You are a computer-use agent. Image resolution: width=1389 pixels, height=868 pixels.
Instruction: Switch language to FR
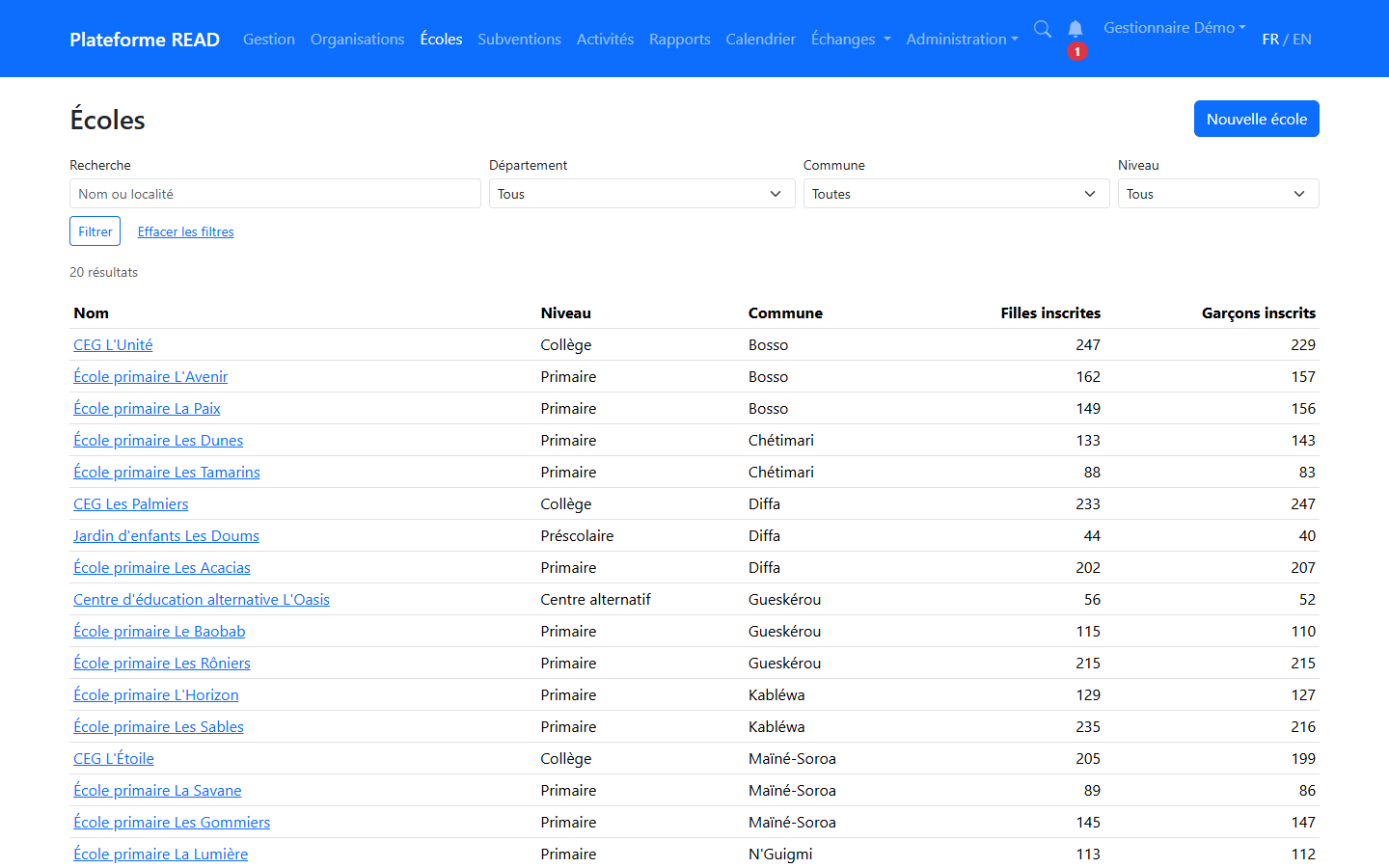(x=1270, y=40)
